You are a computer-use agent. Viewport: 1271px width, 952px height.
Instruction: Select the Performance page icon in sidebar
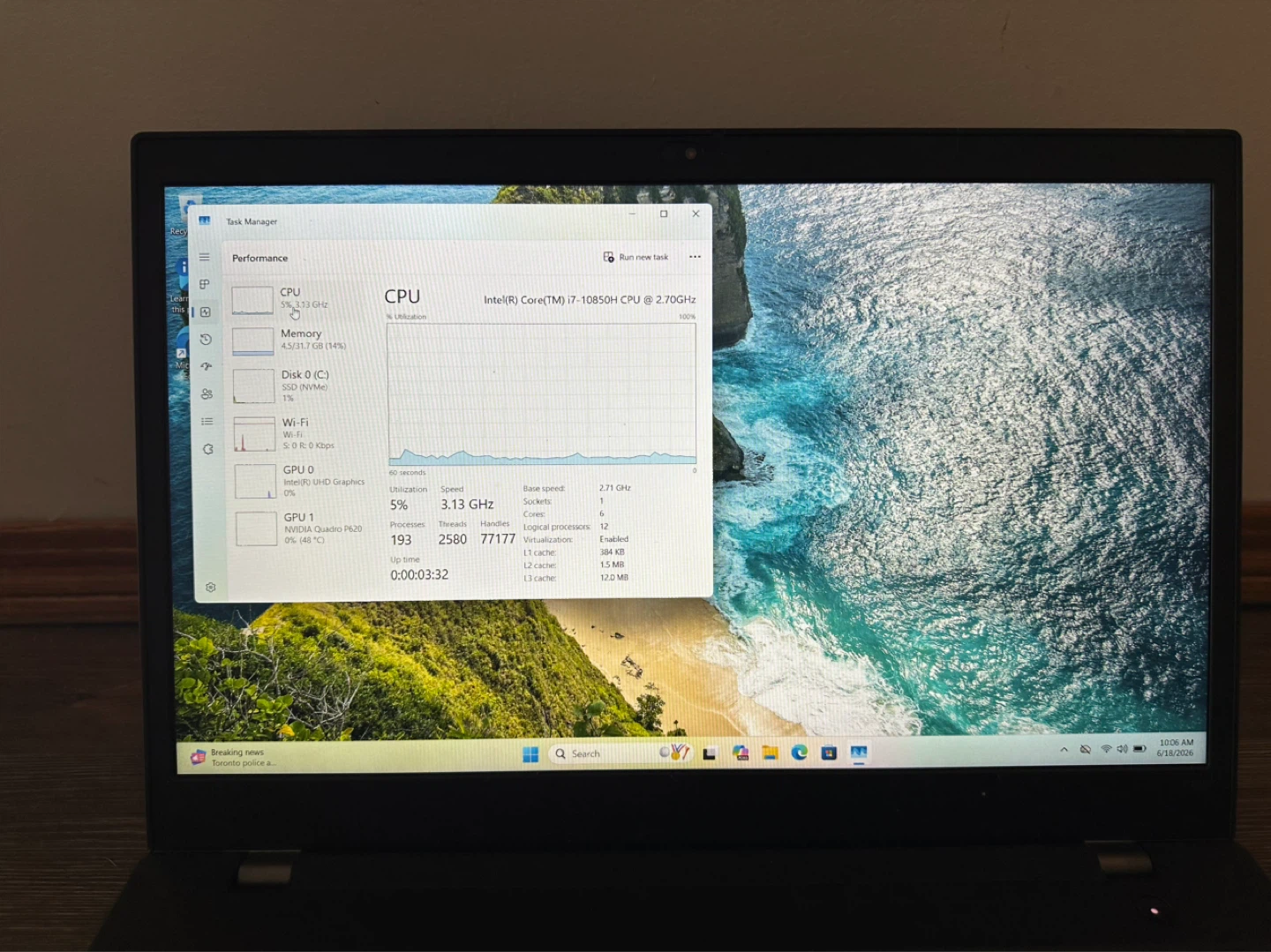click(x=205, y=311)
